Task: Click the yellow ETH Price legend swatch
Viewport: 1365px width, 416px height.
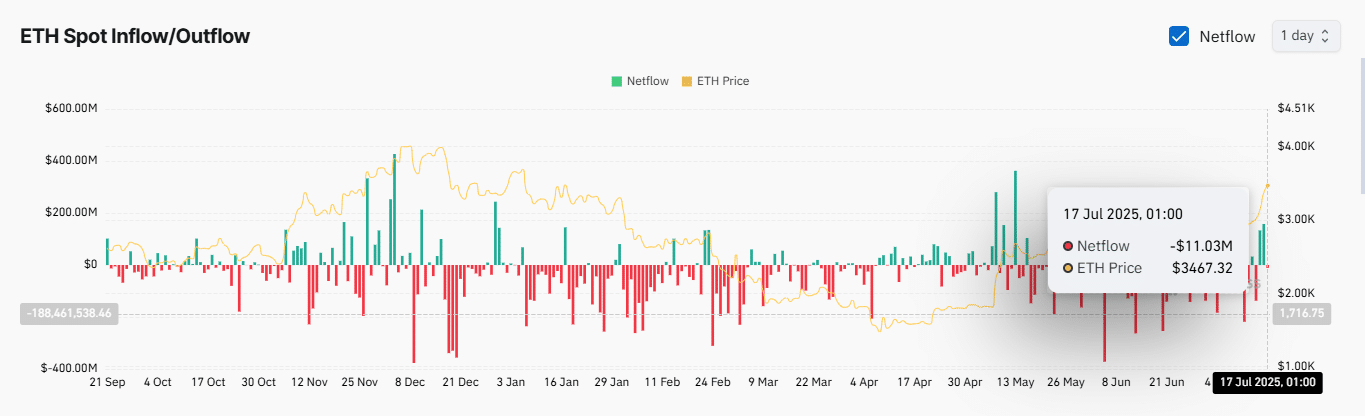Action: pyautogui.click(x=686, y=81)
